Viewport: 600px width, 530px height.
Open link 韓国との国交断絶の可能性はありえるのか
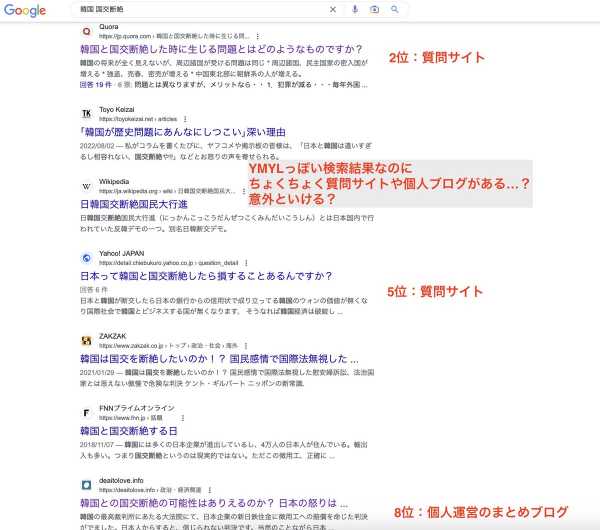coord(214,503)
